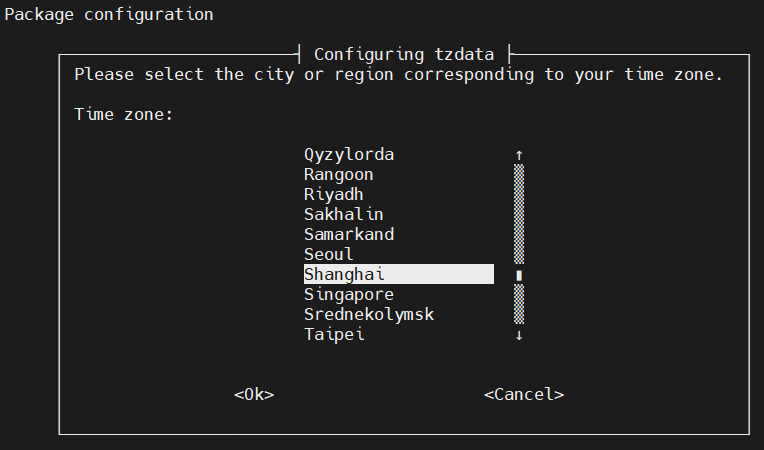Click the scroll down arrow in the list

coord(519,335)
